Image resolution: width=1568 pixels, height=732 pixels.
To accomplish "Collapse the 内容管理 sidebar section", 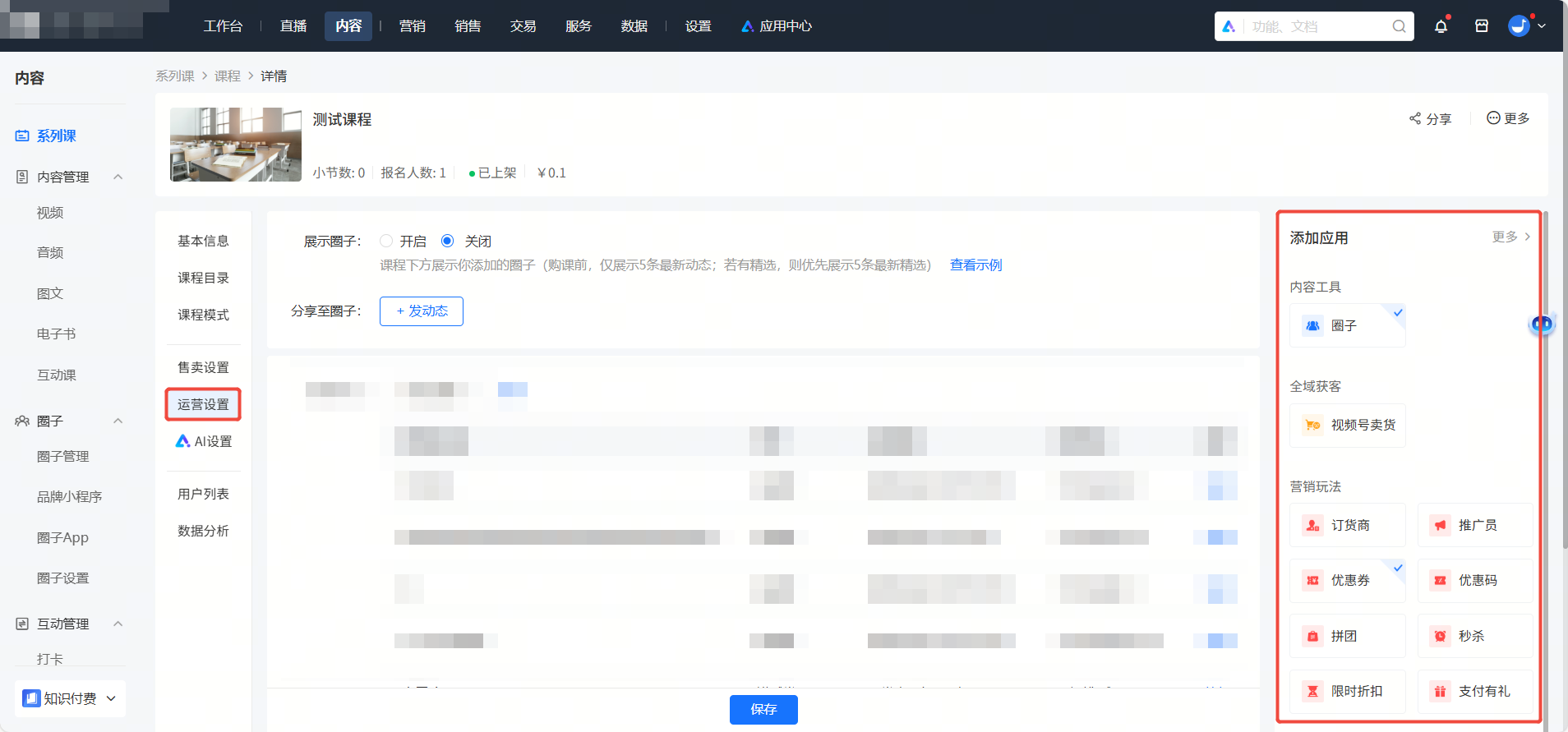I will pyautogui.click(x=118, y=177).
